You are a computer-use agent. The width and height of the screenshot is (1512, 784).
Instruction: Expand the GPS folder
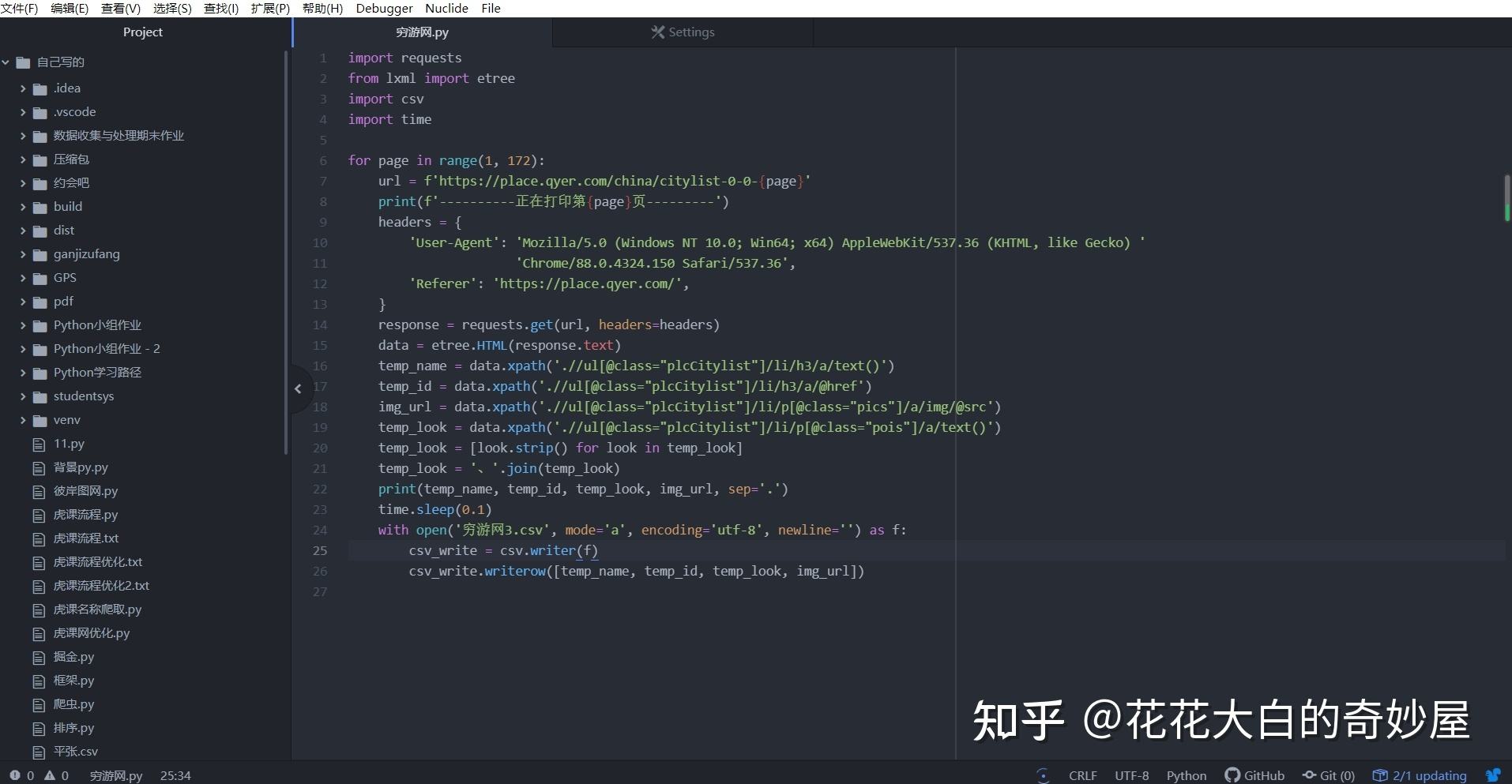23,278
